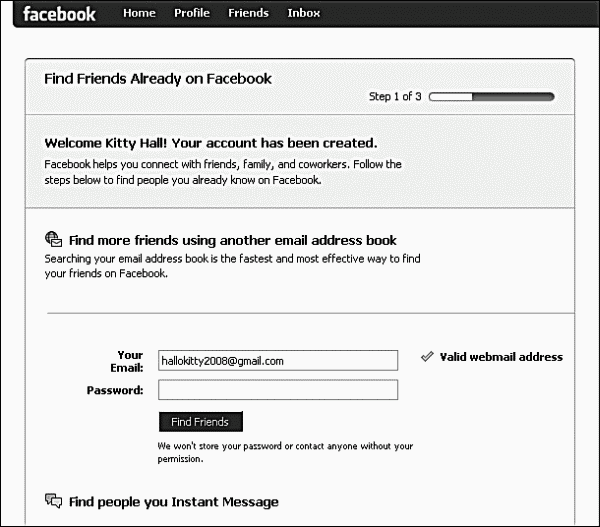Click the Step 1 of 3 progress bar
The height and width of the screenshot is (527, 600).
point(491,97)
